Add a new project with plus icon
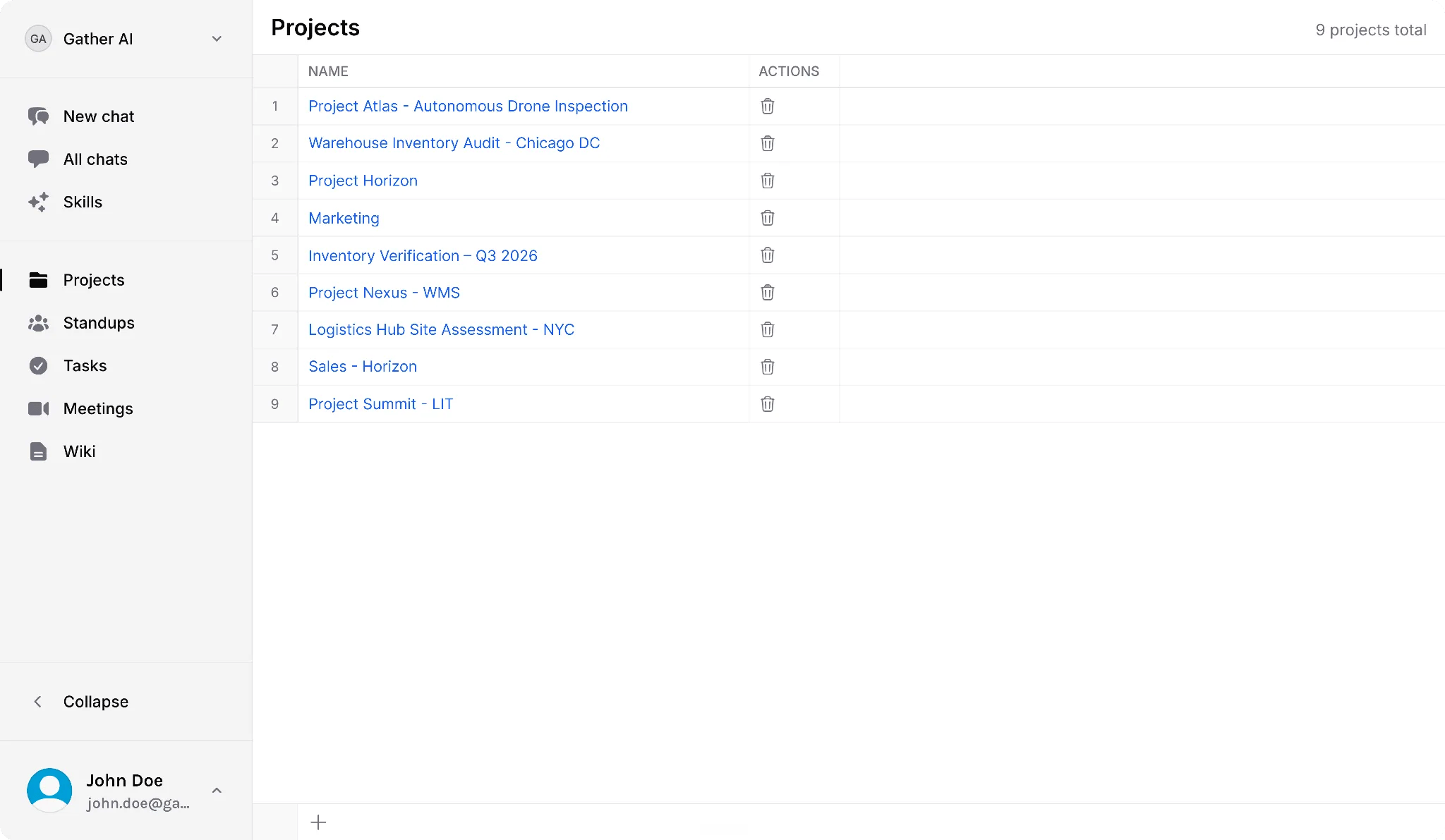This screenshot has width=1445, height=840. coord(318,822)
